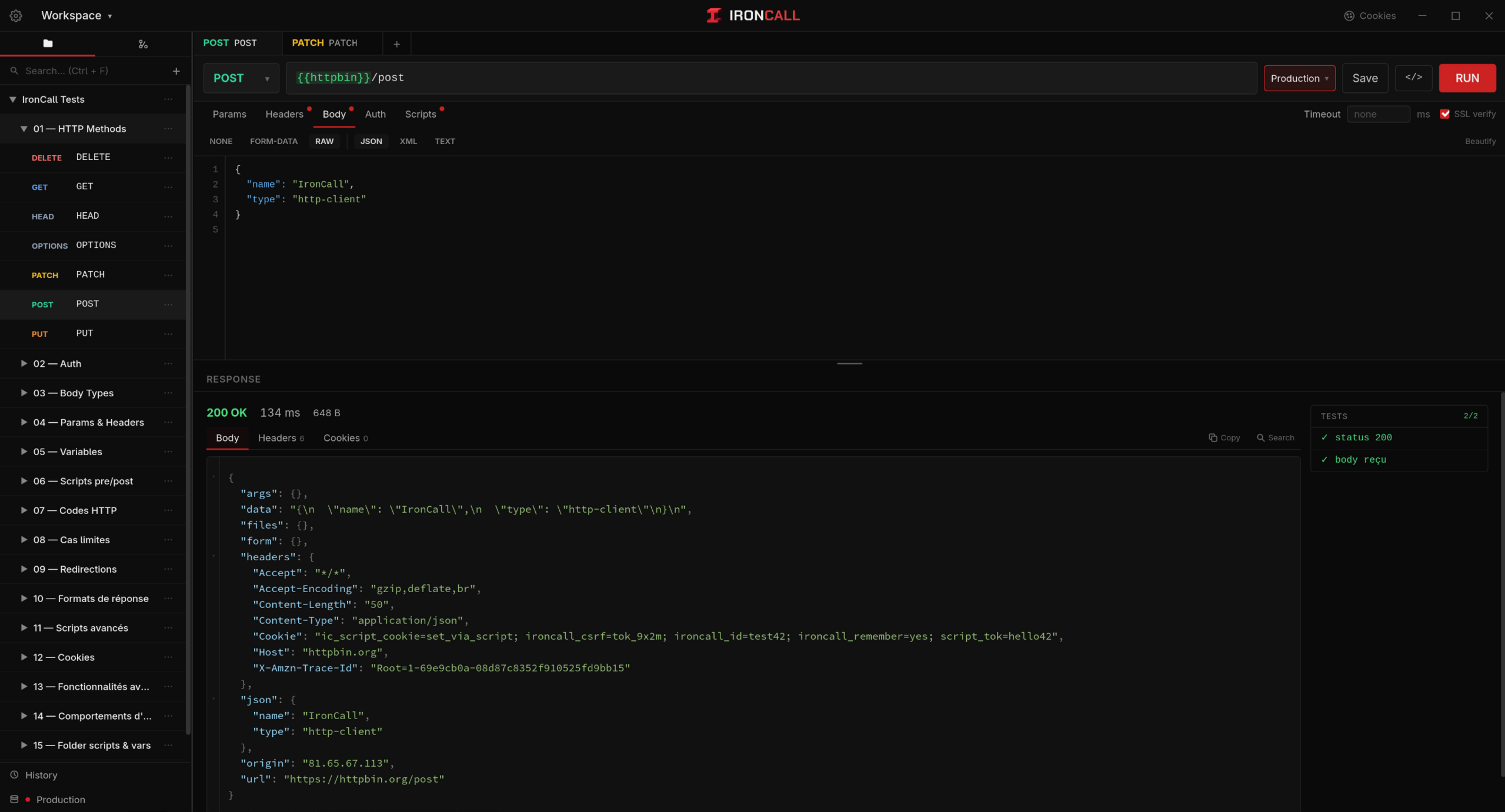This screenshot has width=1505, height=812.
Task: Collapse the headers object in response
Action: tap(213, 556)
